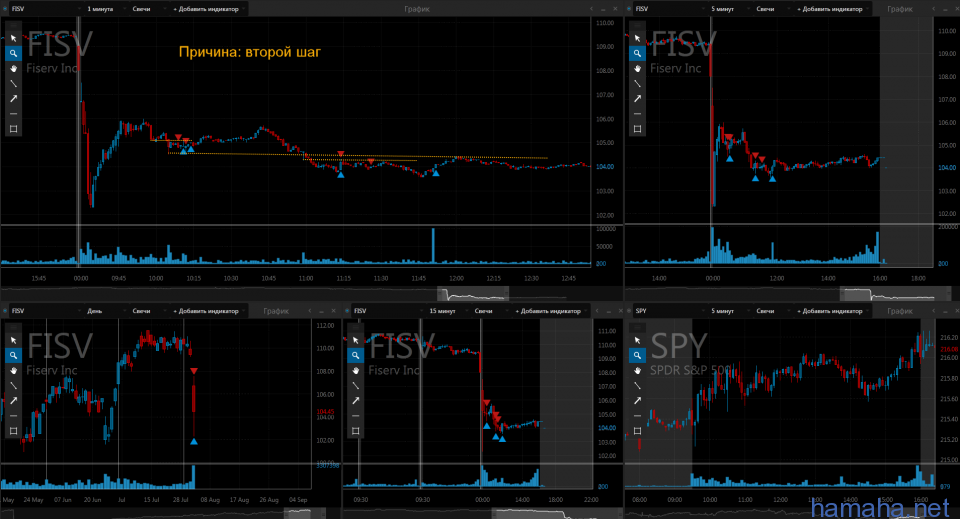Select the hand pan tool in 1-minute FISV chart
Image resolution: width=960 pixels, height=519 pixels.
tap(13, 69)
